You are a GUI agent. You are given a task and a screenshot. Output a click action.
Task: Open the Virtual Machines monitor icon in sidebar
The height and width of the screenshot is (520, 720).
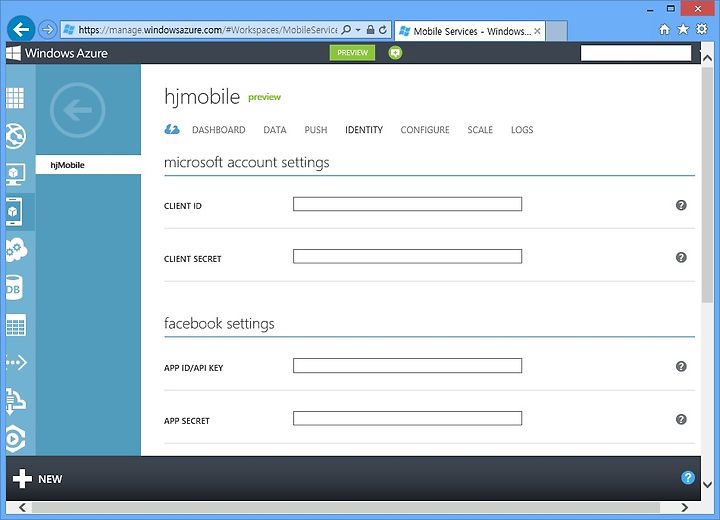click(15, 174)
